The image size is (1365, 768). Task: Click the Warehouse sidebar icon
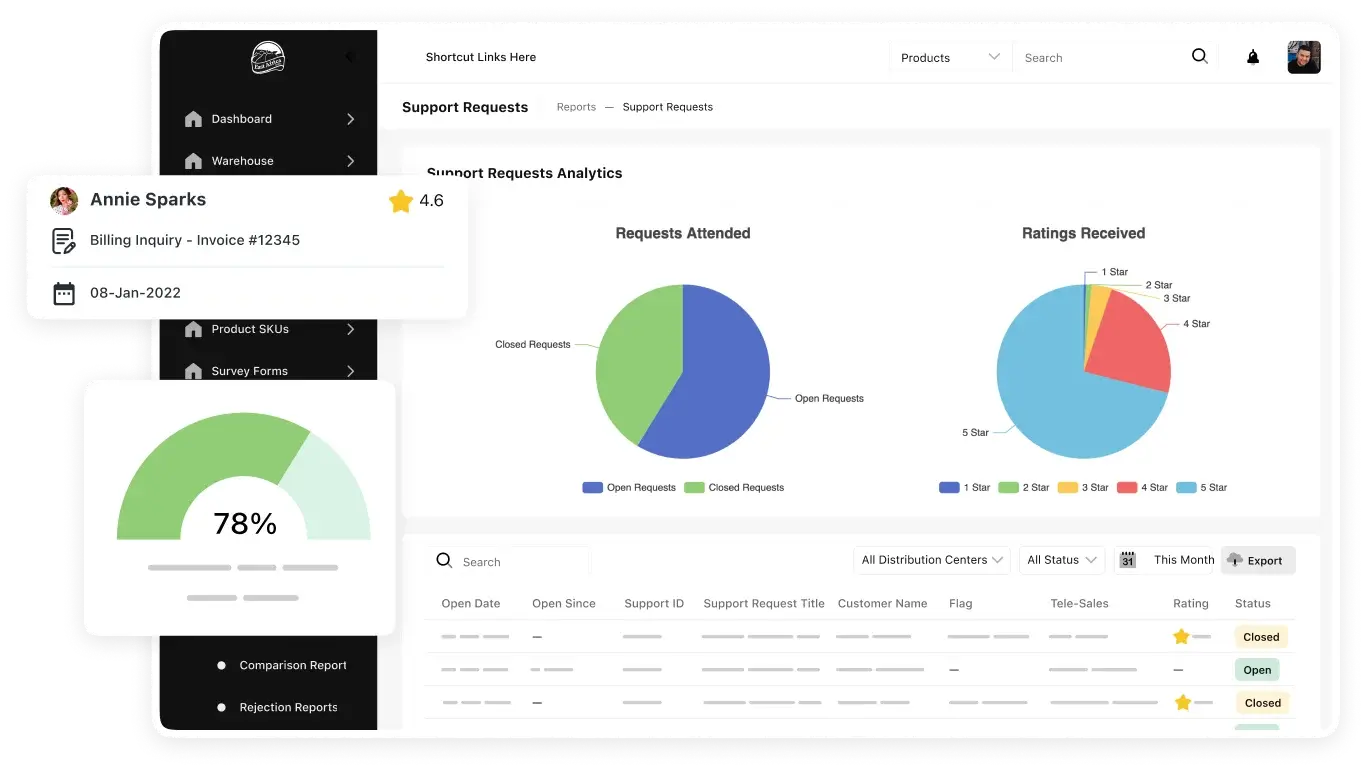click(194, 161)
